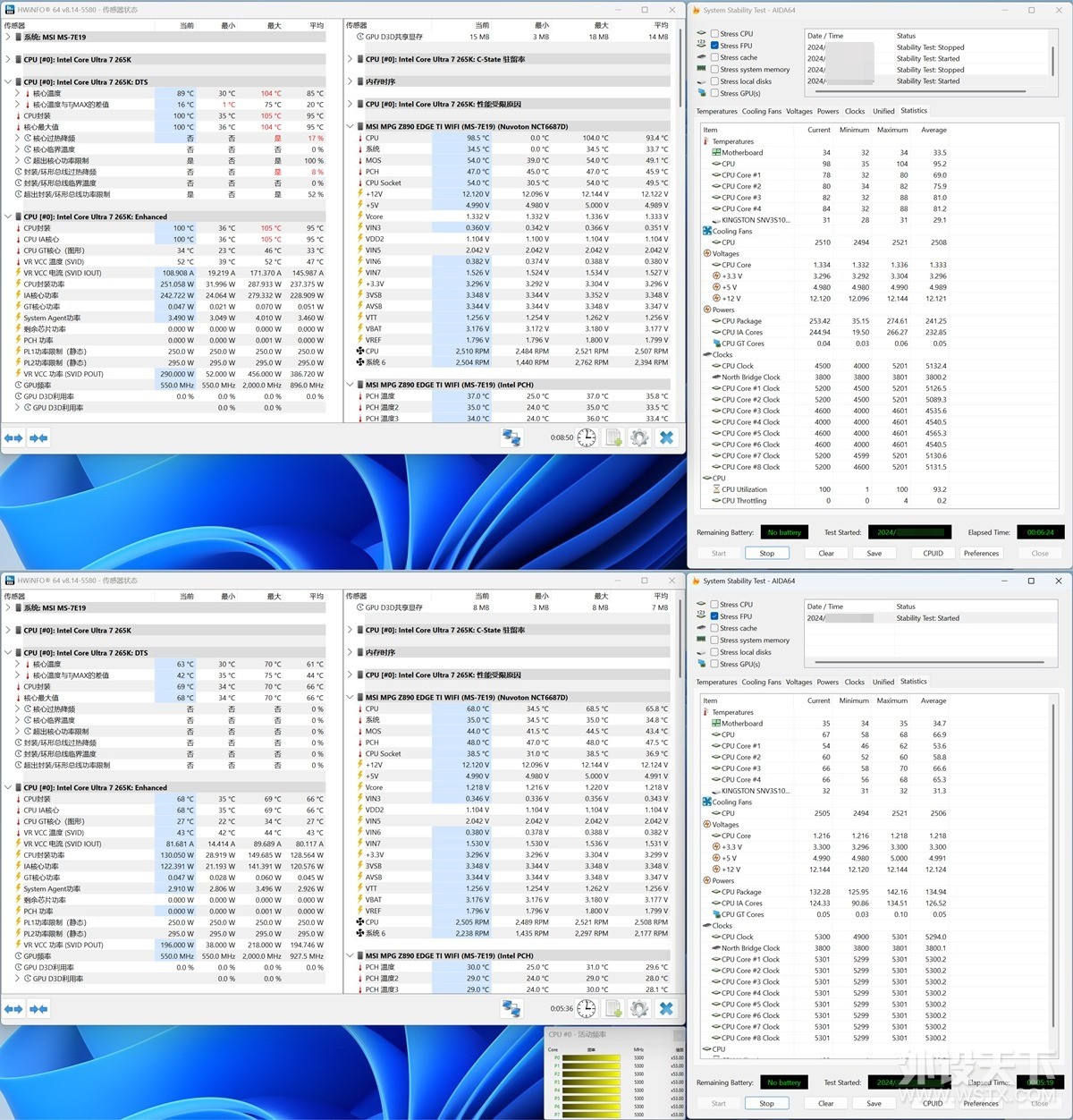
Task: Click expand-columns arrows icon in upper HWiNFO
Action: click(13, 438)
